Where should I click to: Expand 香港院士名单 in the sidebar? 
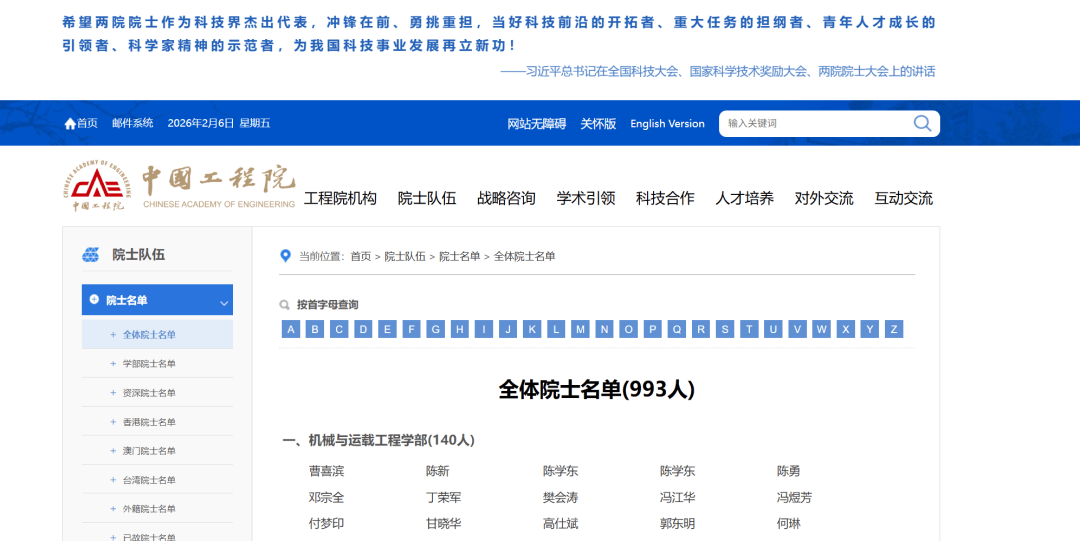click(148, 422)
